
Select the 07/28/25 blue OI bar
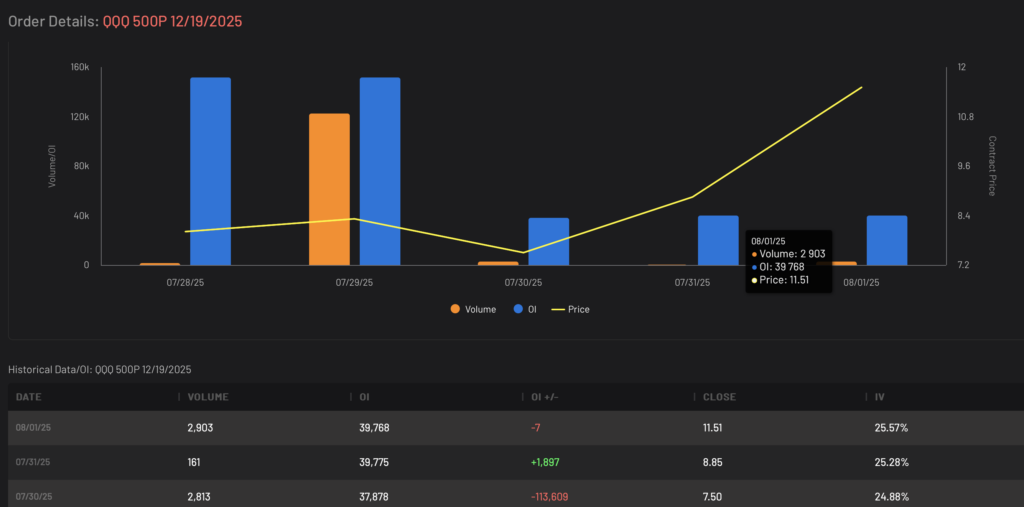[x=210, y=171]
